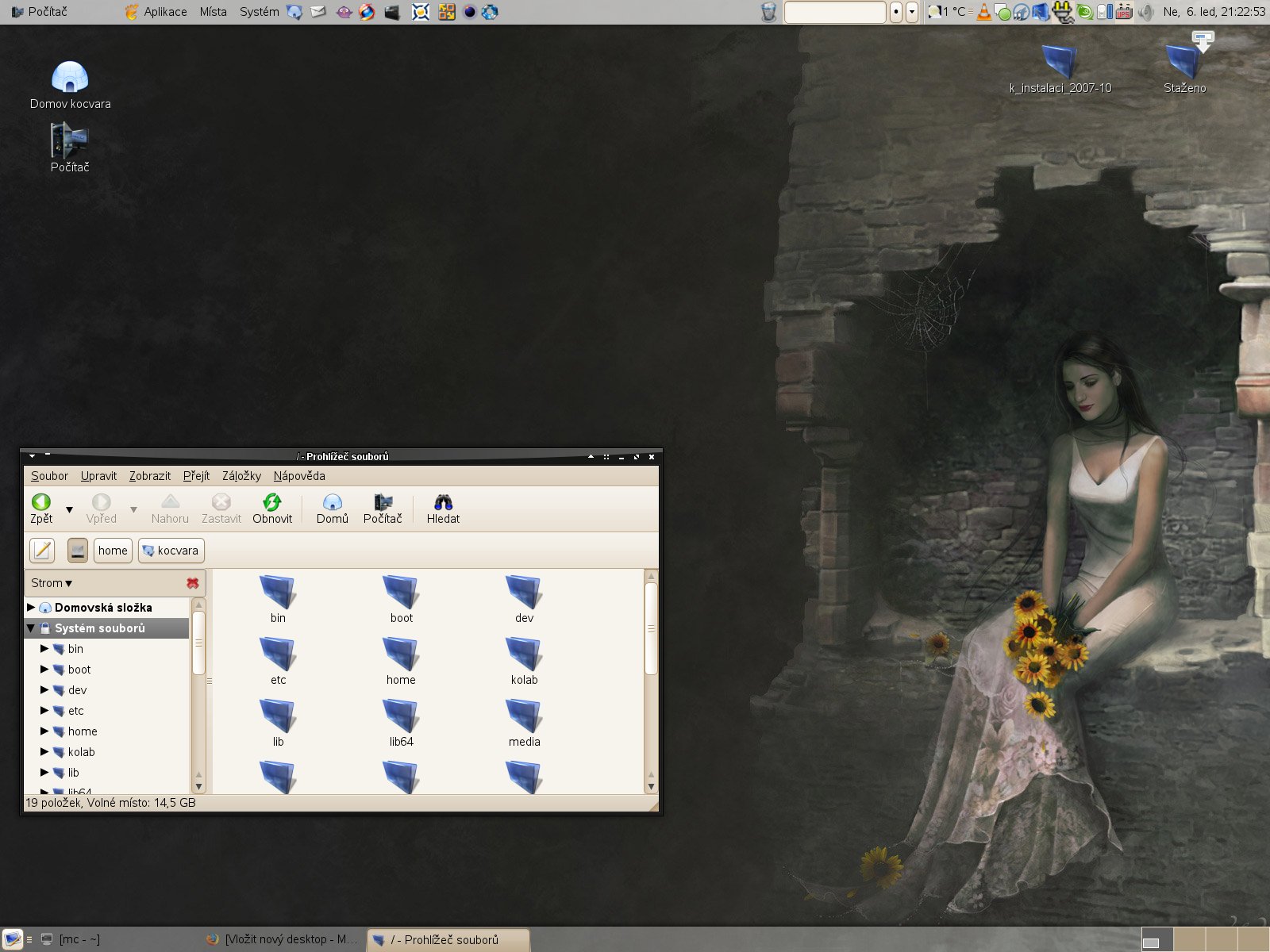This screenshot has width=1270, height=952.
Task: Open the Nápověda menu
Action: (x=299, y=476)
